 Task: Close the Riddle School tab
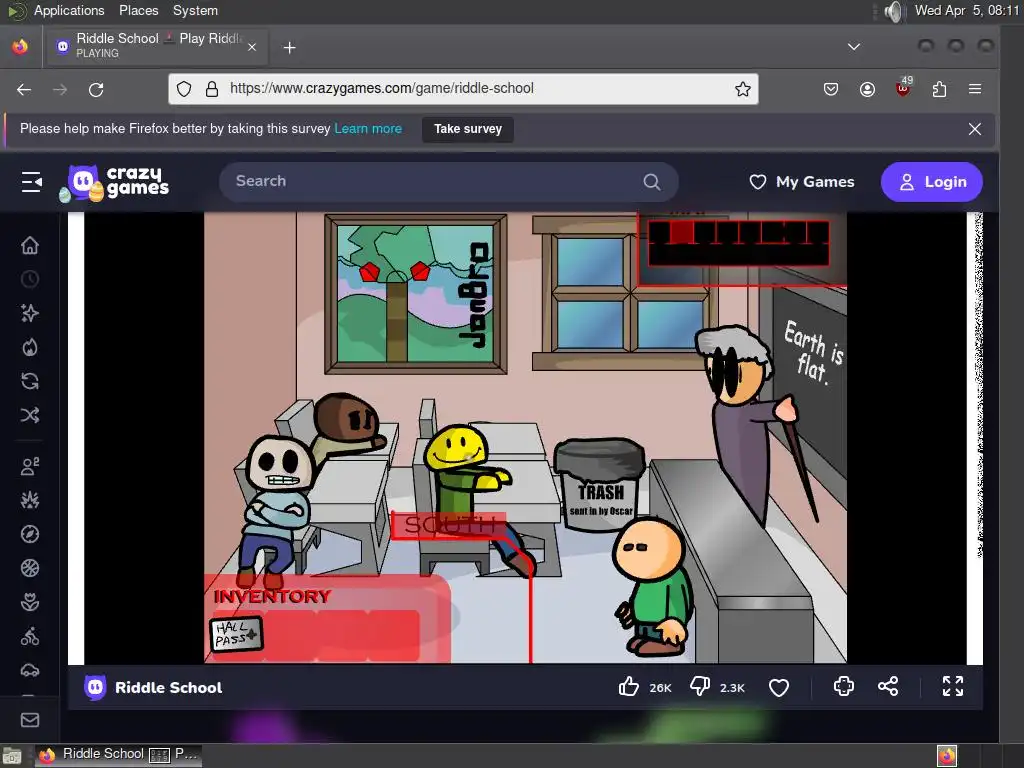252,47
